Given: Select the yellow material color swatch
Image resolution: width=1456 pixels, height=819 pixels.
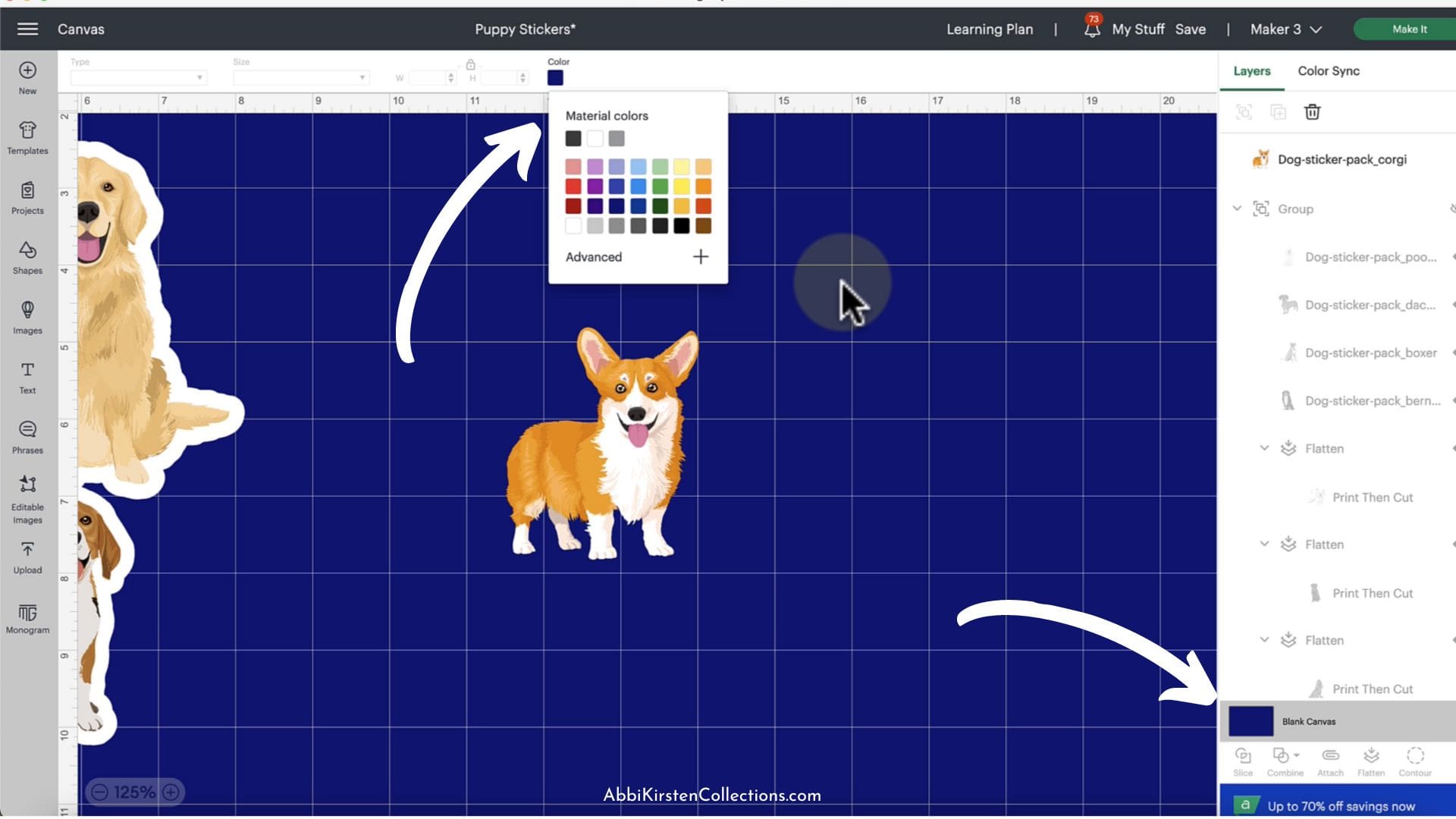Looking at the screenshot, I should pyautogui.click(x=681, y=187).
